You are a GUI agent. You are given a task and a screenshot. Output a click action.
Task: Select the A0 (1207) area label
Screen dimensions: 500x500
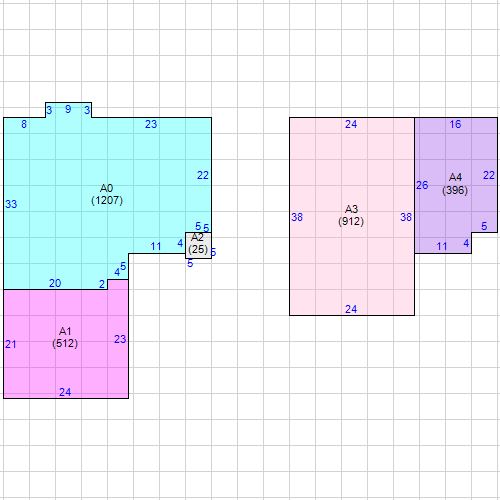[107, 194]
